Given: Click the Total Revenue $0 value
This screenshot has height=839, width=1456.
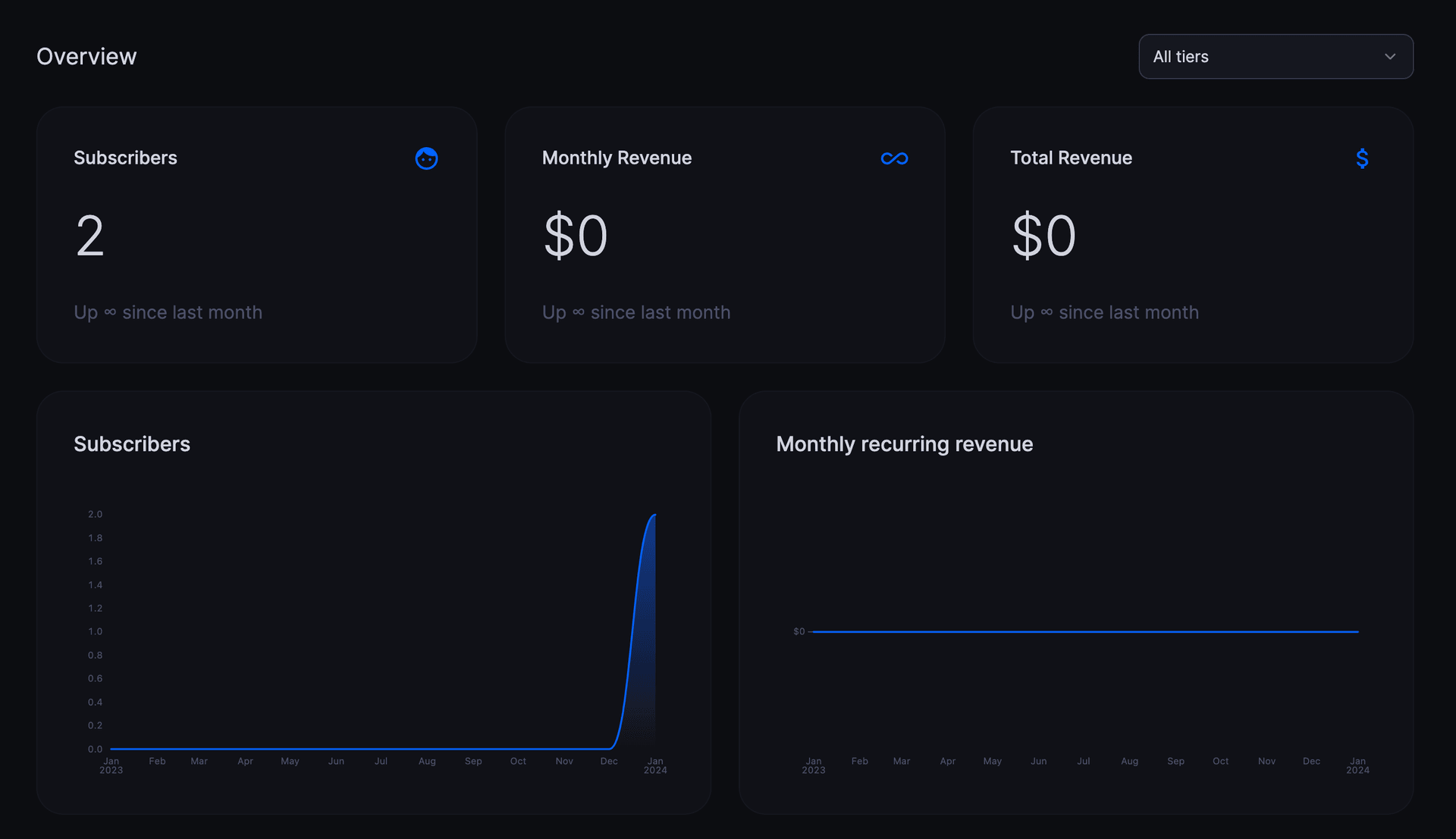Looking at the screenshot, I should (1043, 236).
